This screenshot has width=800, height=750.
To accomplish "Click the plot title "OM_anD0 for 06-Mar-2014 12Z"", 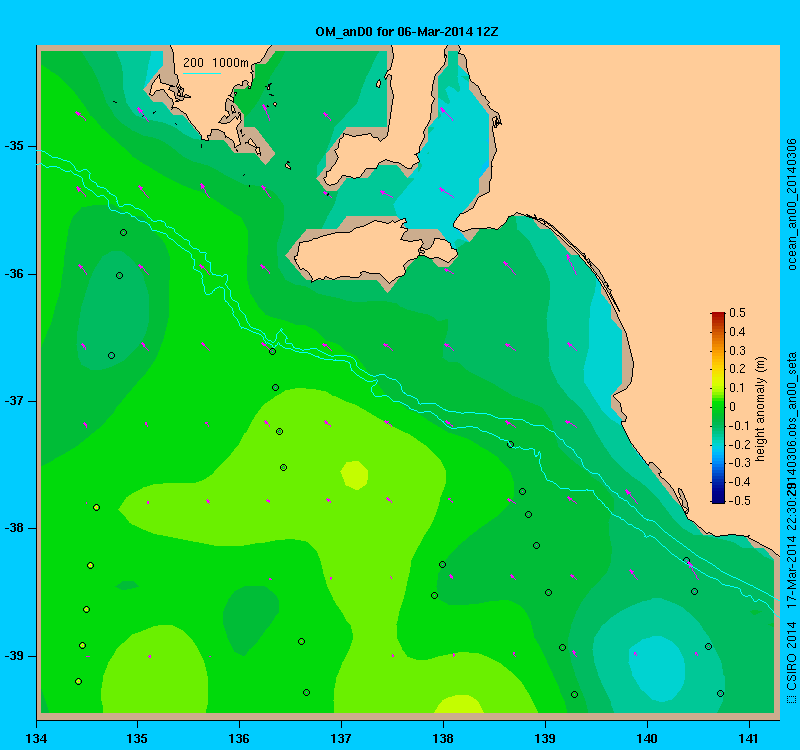I will click(407, 32).
